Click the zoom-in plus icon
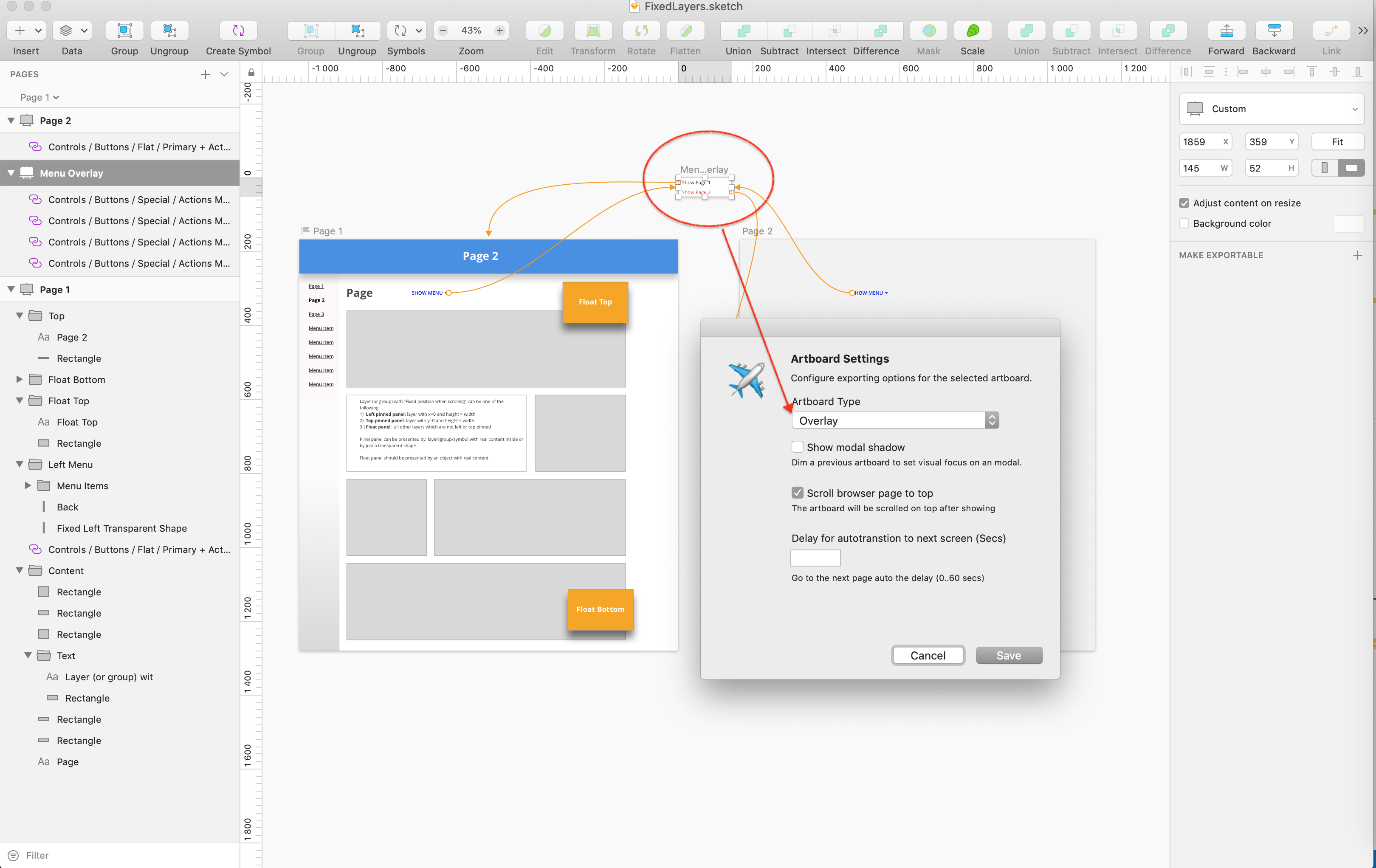 [x=499, y=31]
